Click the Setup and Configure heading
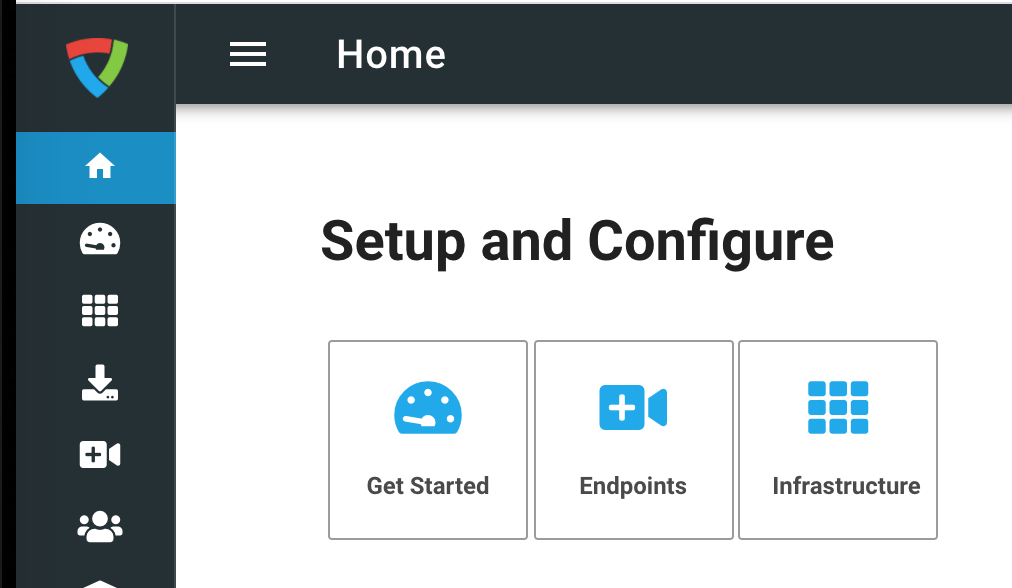The width and height of the screenshot is (1012, 588). (577, 241)
